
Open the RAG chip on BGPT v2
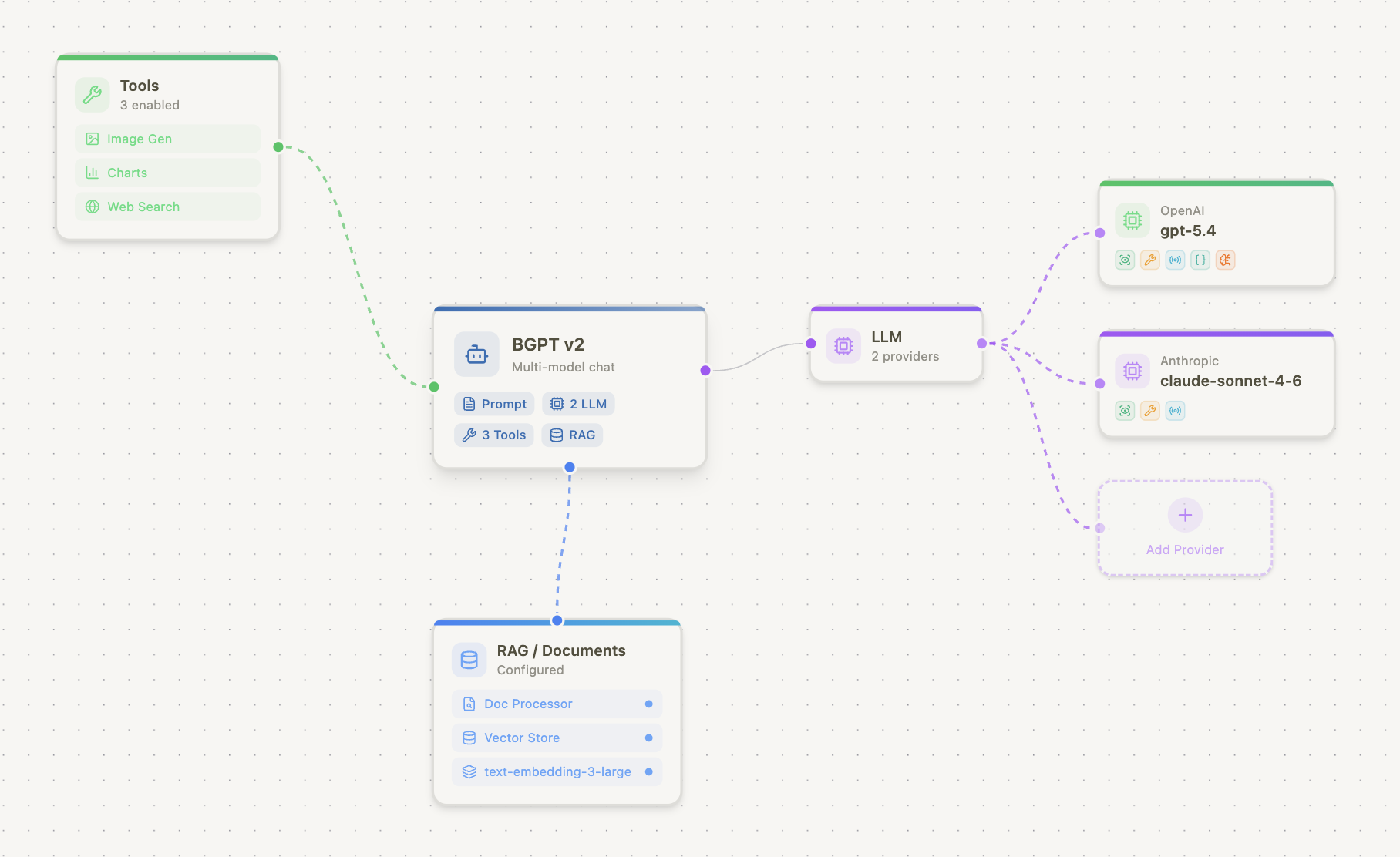click(x=572, y=435)
